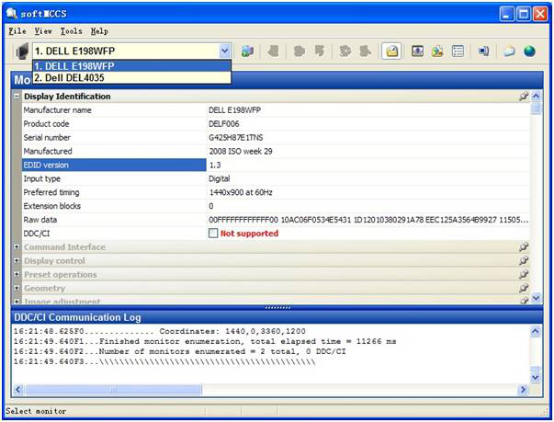The width and height of the screenshot is (554, 422).
Task: Expand the Geometry section
Action: 17,288
